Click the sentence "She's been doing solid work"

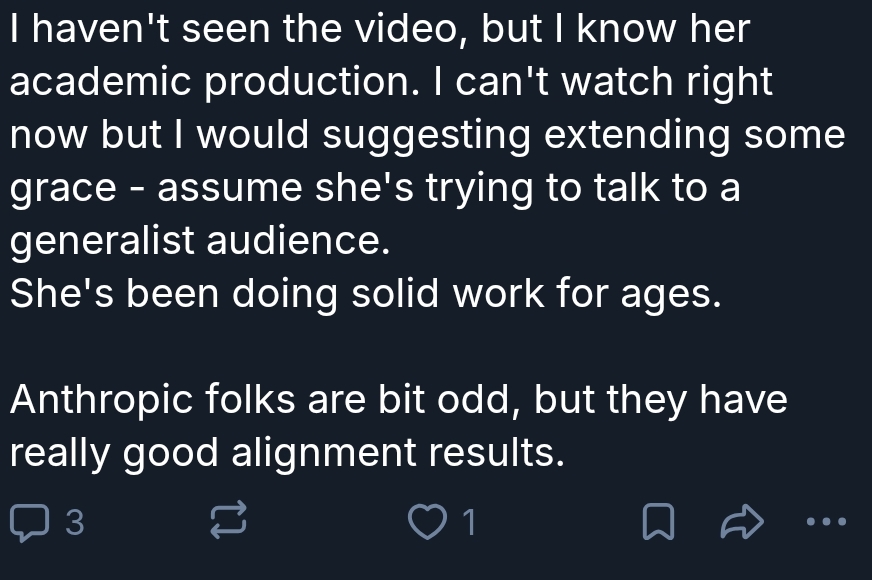(x=364, y=295)
